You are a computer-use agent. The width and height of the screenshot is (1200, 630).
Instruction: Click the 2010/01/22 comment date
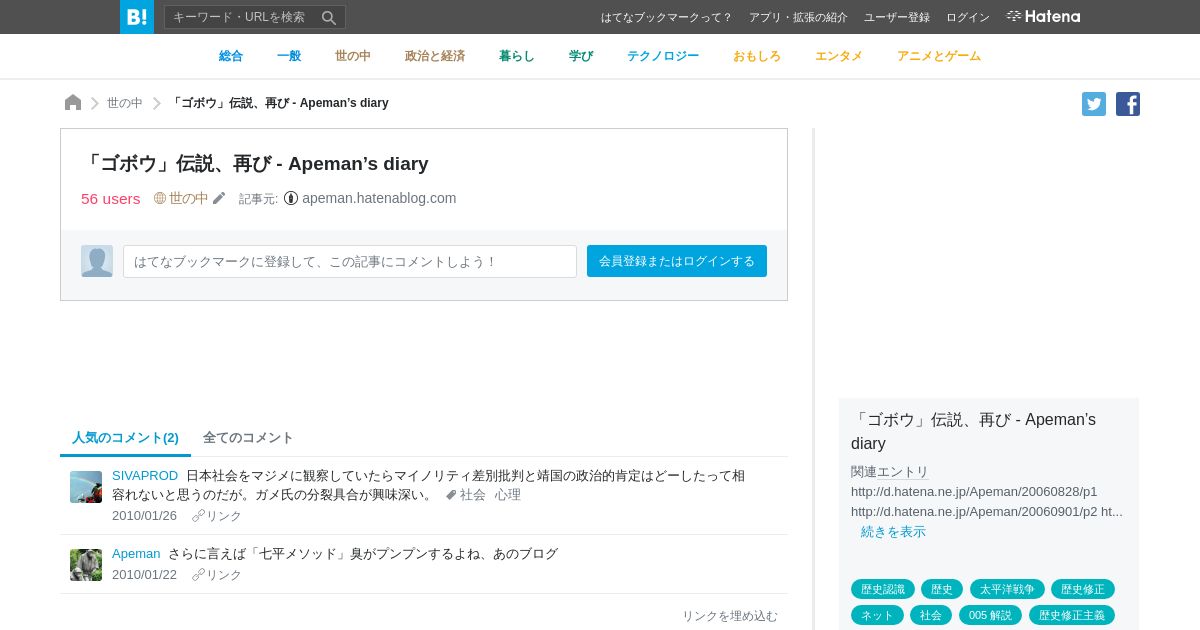pos(144,575)
